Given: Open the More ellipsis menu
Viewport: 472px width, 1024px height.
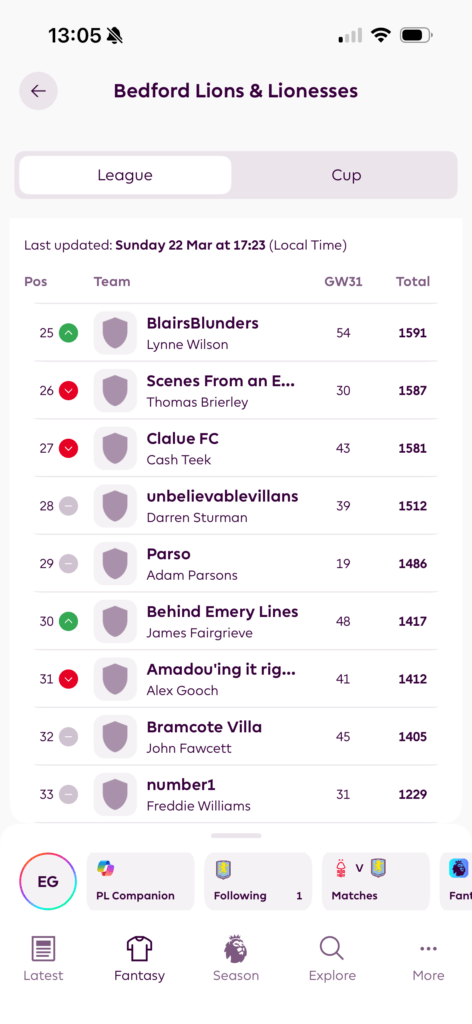Looking at the screenshot, I should click(x=428, y=948).
